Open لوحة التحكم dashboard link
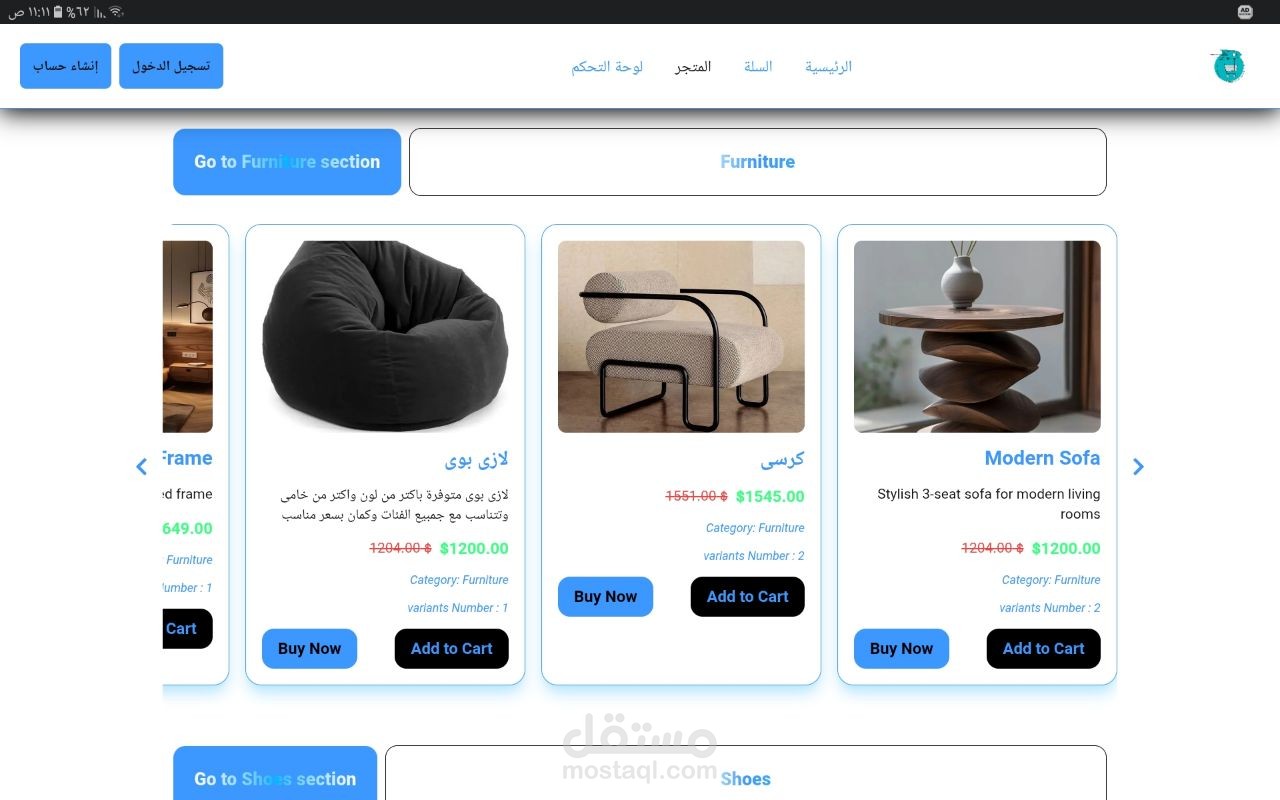The height and width of the screenshot is (800, 1280). pos(607,67)
